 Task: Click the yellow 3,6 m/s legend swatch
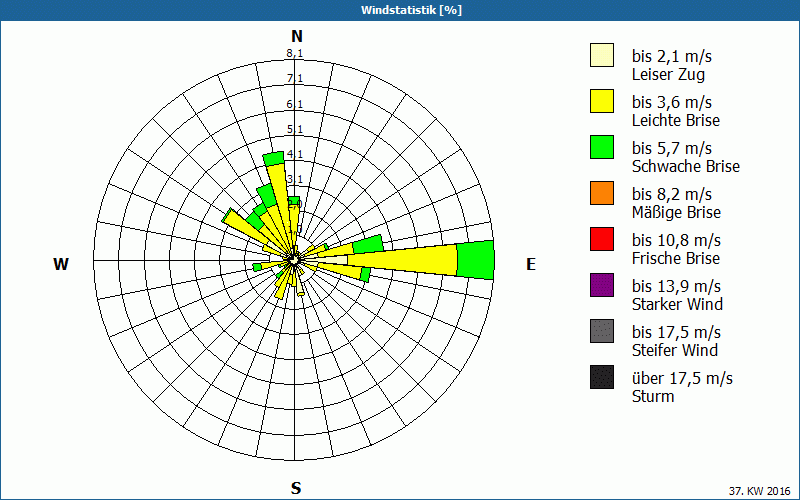pos(602,101)
